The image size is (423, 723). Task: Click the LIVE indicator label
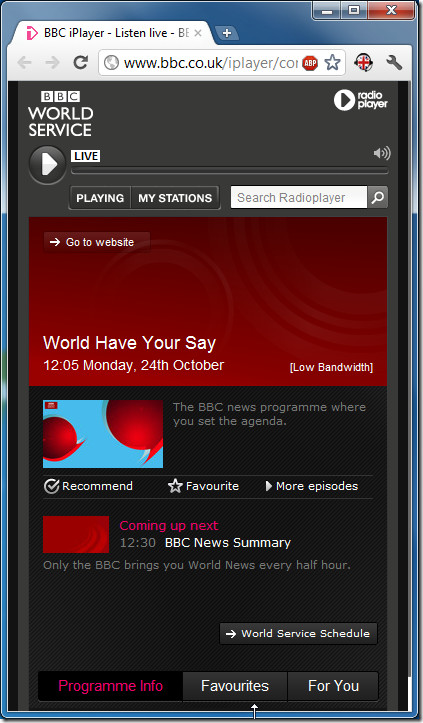86,156
